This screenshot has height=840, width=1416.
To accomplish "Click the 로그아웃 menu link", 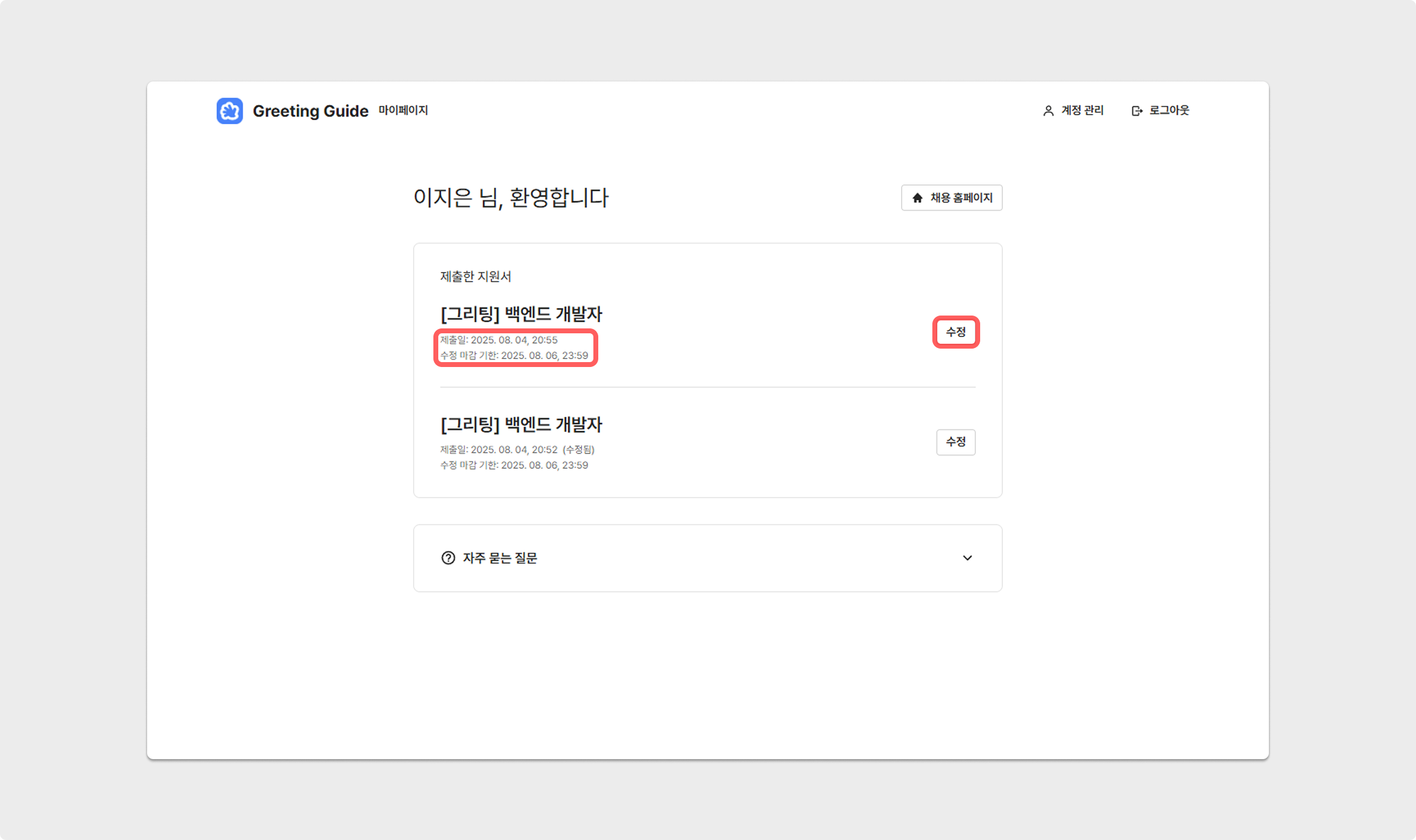I will coord(1169,110).
